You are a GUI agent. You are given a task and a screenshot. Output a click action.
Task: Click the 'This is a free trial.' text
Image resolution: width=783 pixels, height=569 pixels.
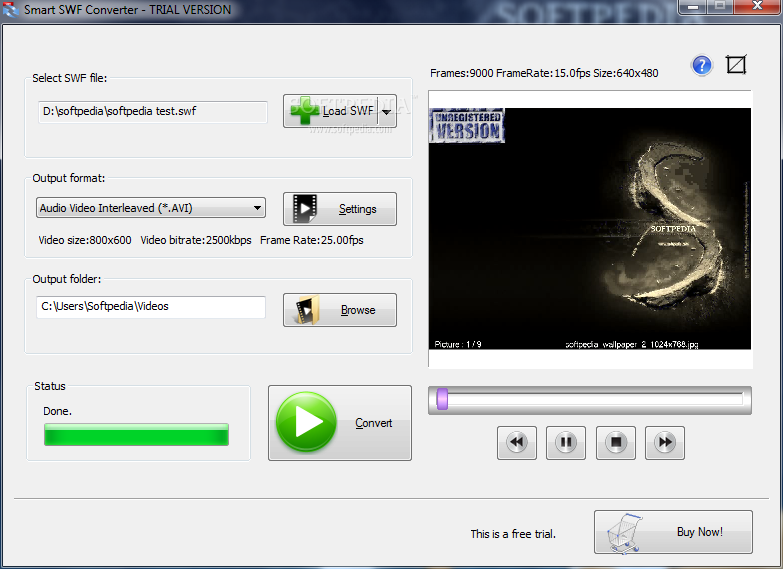coord(513,534)
